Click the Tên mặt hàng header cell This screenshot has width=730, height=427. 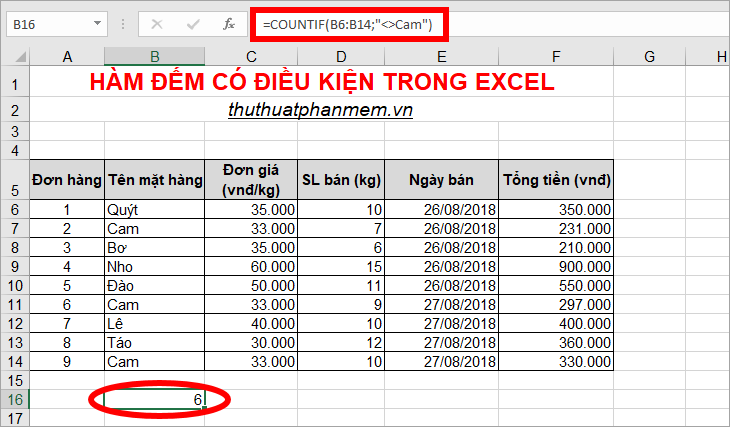tap(155, 180)
